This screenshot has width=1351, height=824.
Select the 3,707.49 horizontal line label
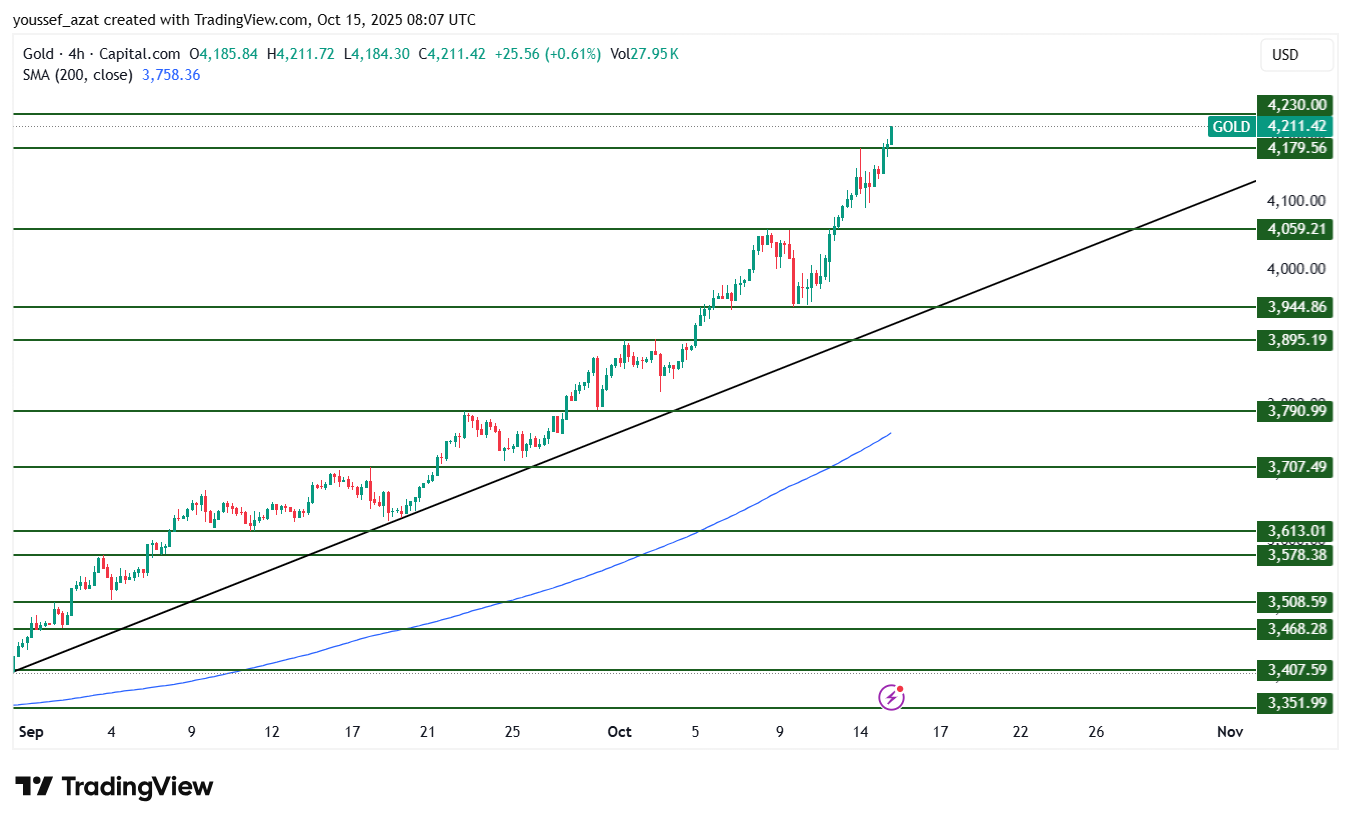[x=1296, y=467]
